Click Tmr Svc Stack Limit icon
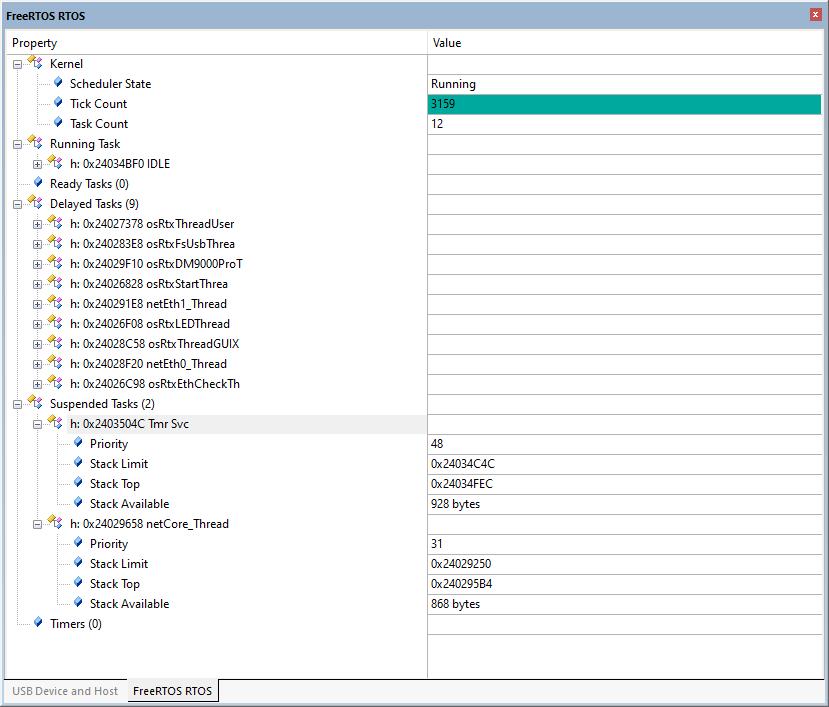 pyautogui.click(x=78, y=463)
